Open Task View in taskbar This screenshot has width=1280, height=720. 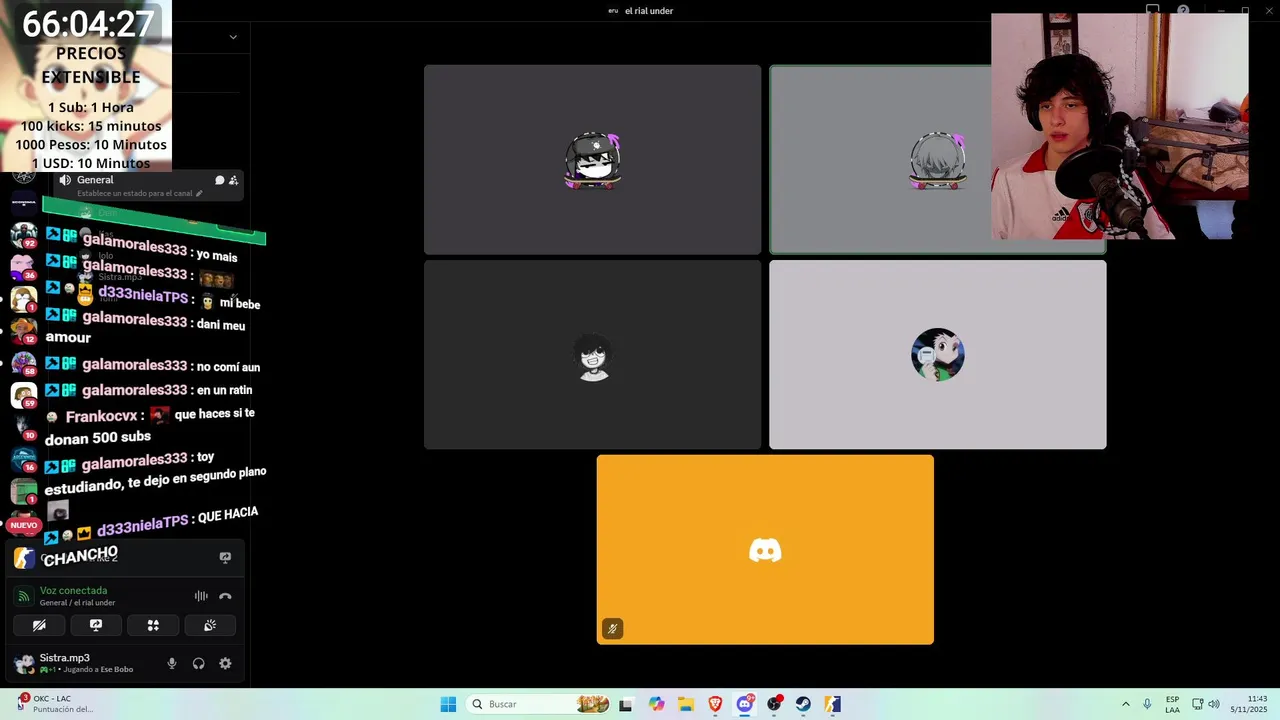tap(626, 704)
